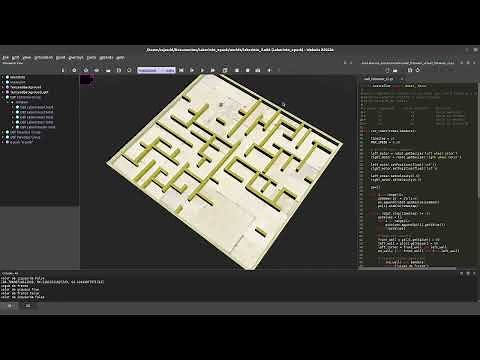Expand the TexturedBackgroundLight node
480x360 pixels.
point(3,92)
